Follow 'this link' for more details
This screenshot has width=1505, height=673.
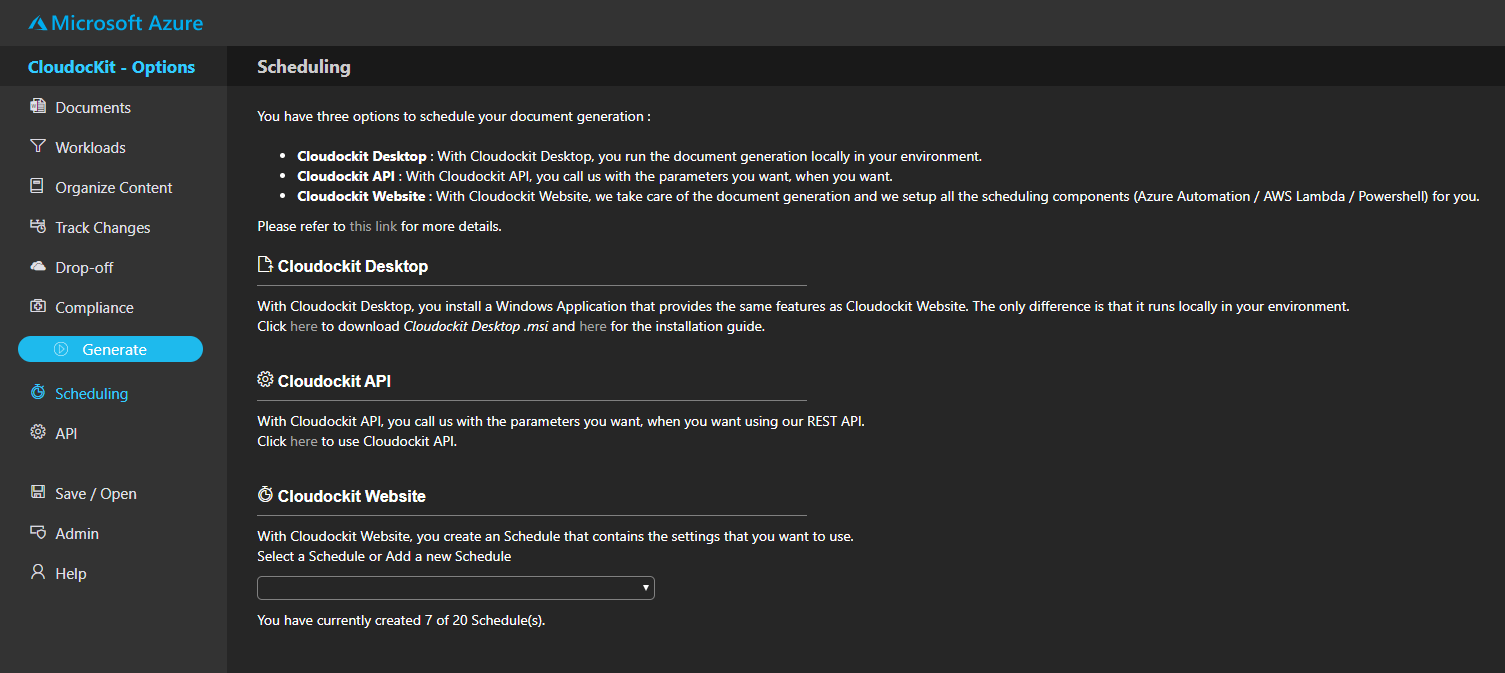[373, 226]
